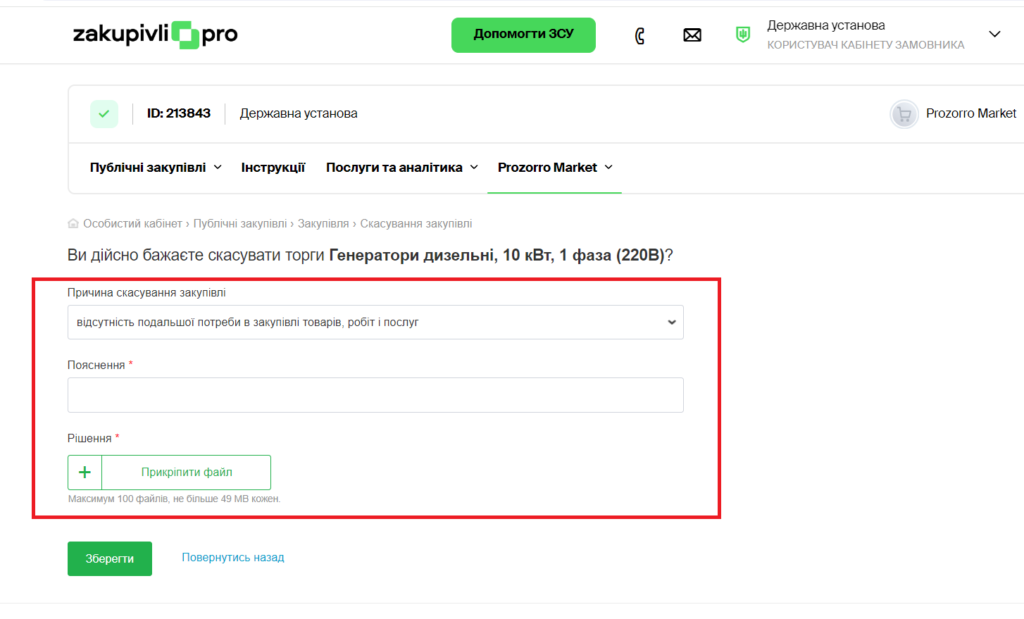The width and height of the screenshot is (1024, 619).
Task: Click the phone contact icon
Action: (x=640, y=36)
